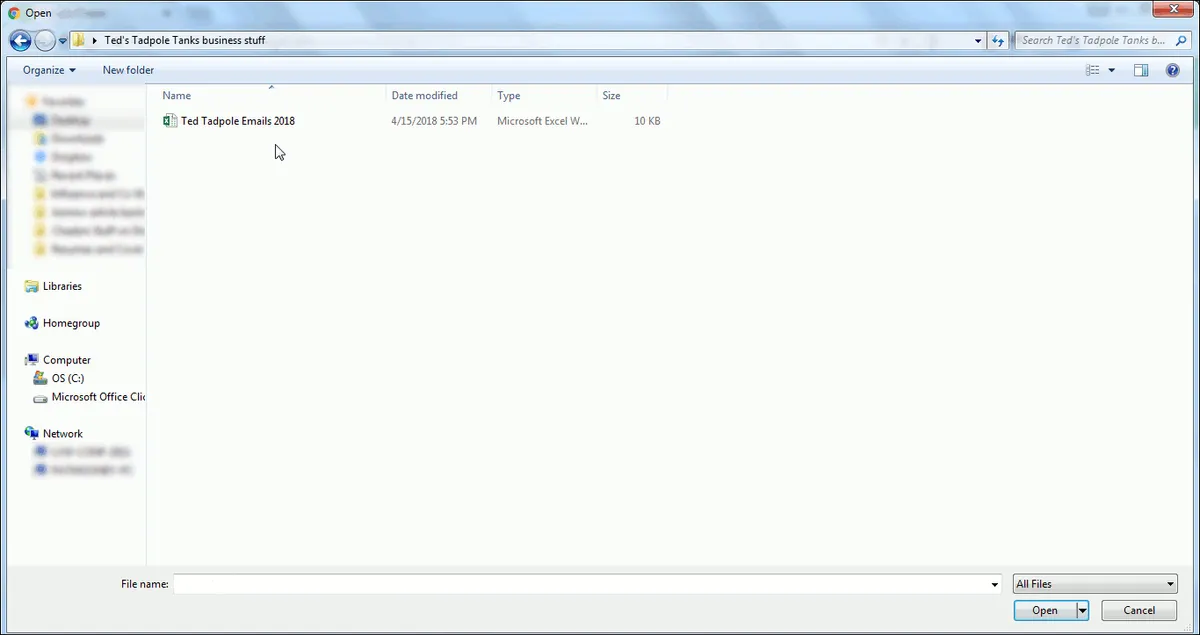Click the OS (C:) drive icon
The image size is (1200, 635).
pos(40,378)
